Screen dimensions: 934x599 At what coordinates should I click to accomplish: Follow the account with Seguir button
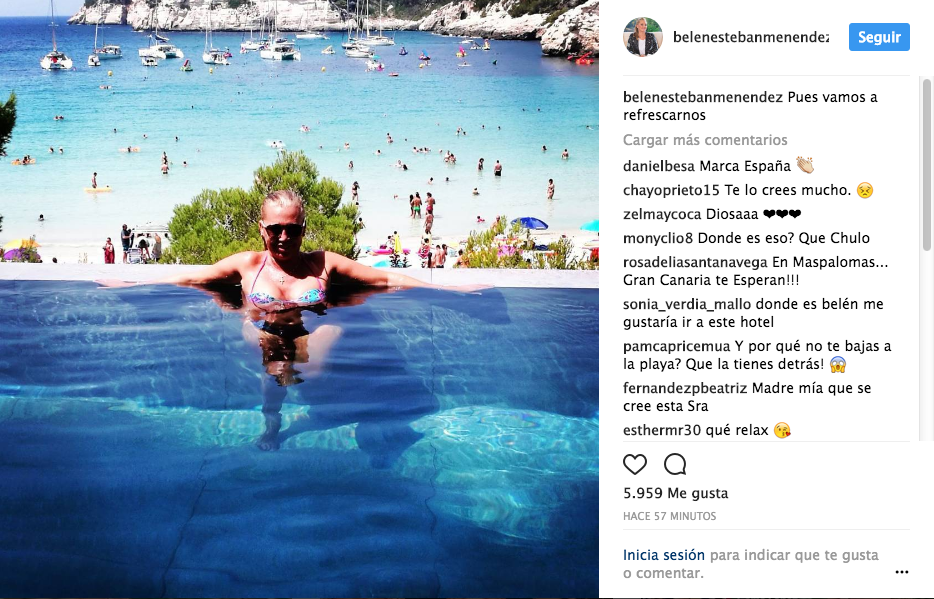pyautogui.click(x=879, y=37)
